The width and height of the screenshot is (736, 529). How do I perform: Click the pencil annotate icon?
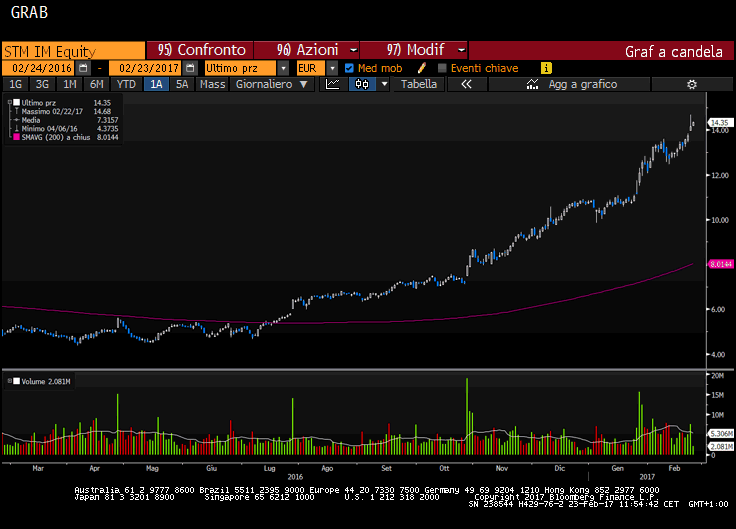pos(422,68)
